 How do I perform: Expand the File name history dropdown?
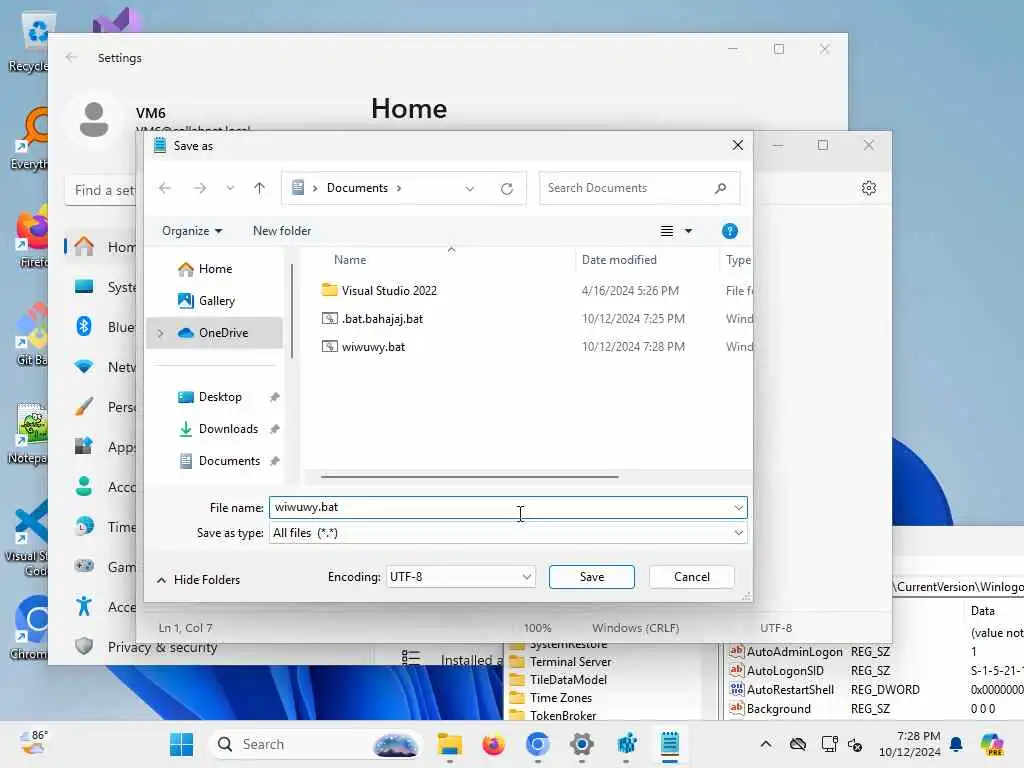[739, 507]
